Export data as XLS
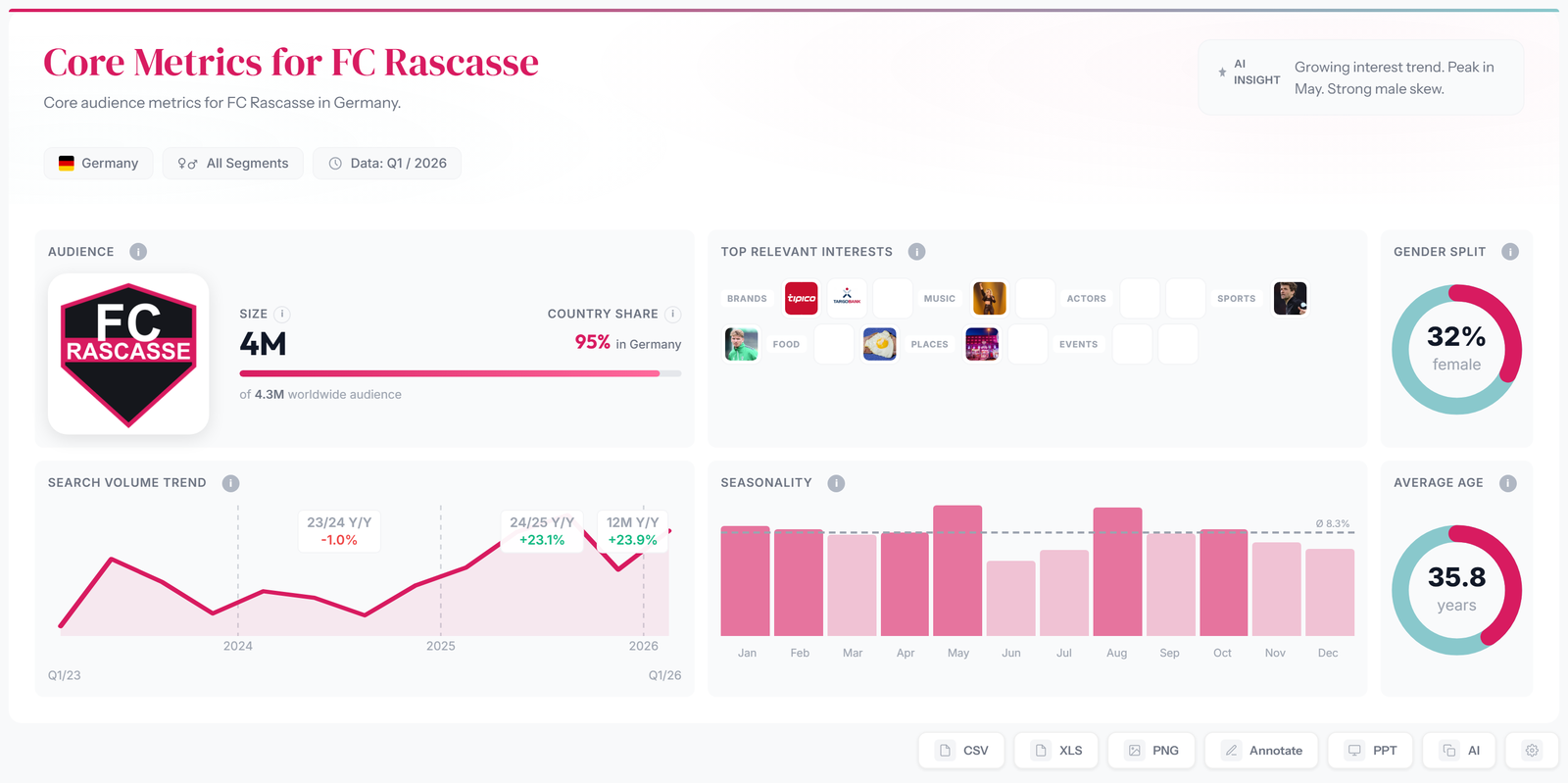Viewport: 1568px width, 783px height. pos(1056,751)
